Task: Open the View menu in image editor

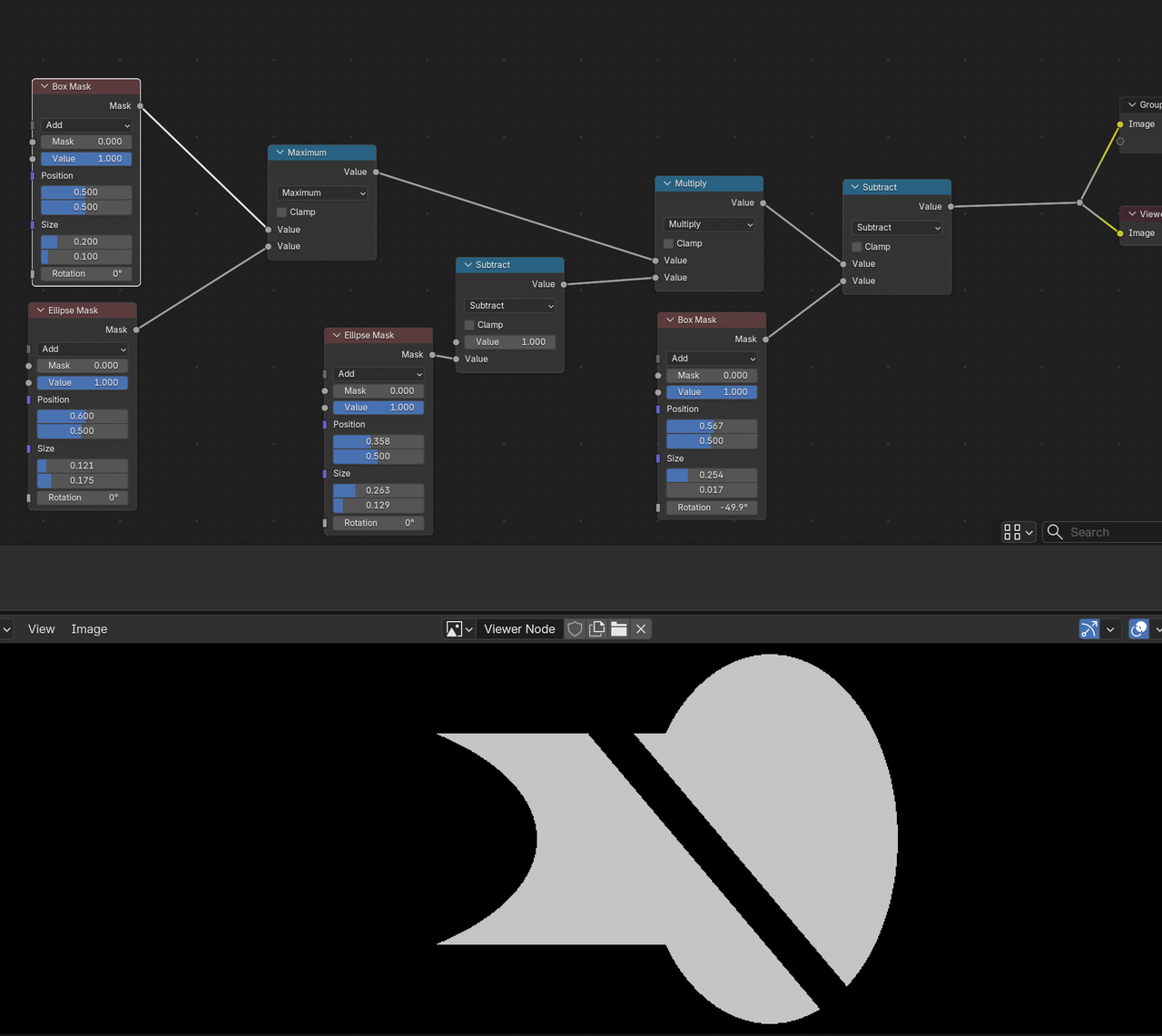Action: 42,628
